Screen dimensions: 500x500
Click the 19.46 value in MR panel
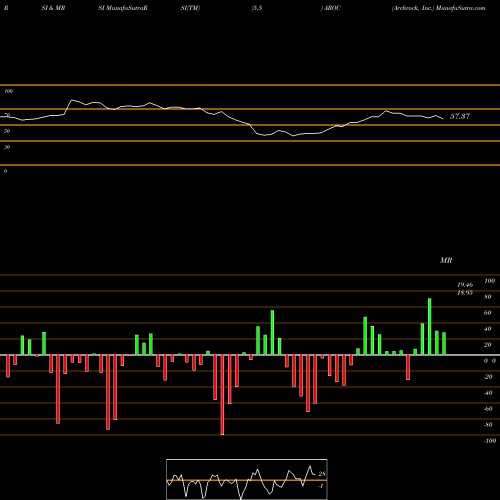pos(465,285)
